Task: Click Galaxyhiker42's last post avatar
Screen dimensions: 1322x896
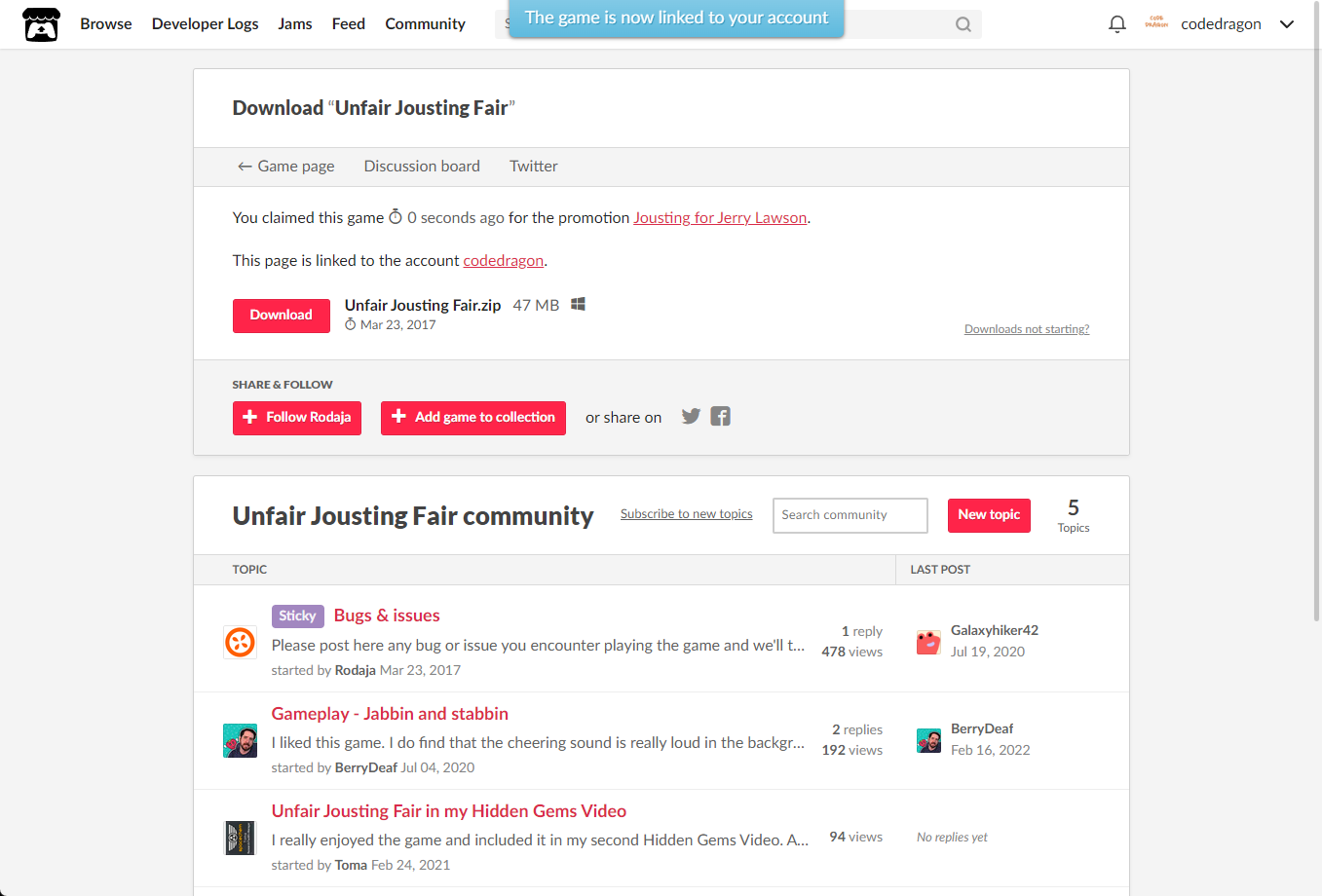Action: (x=928, y=642)
